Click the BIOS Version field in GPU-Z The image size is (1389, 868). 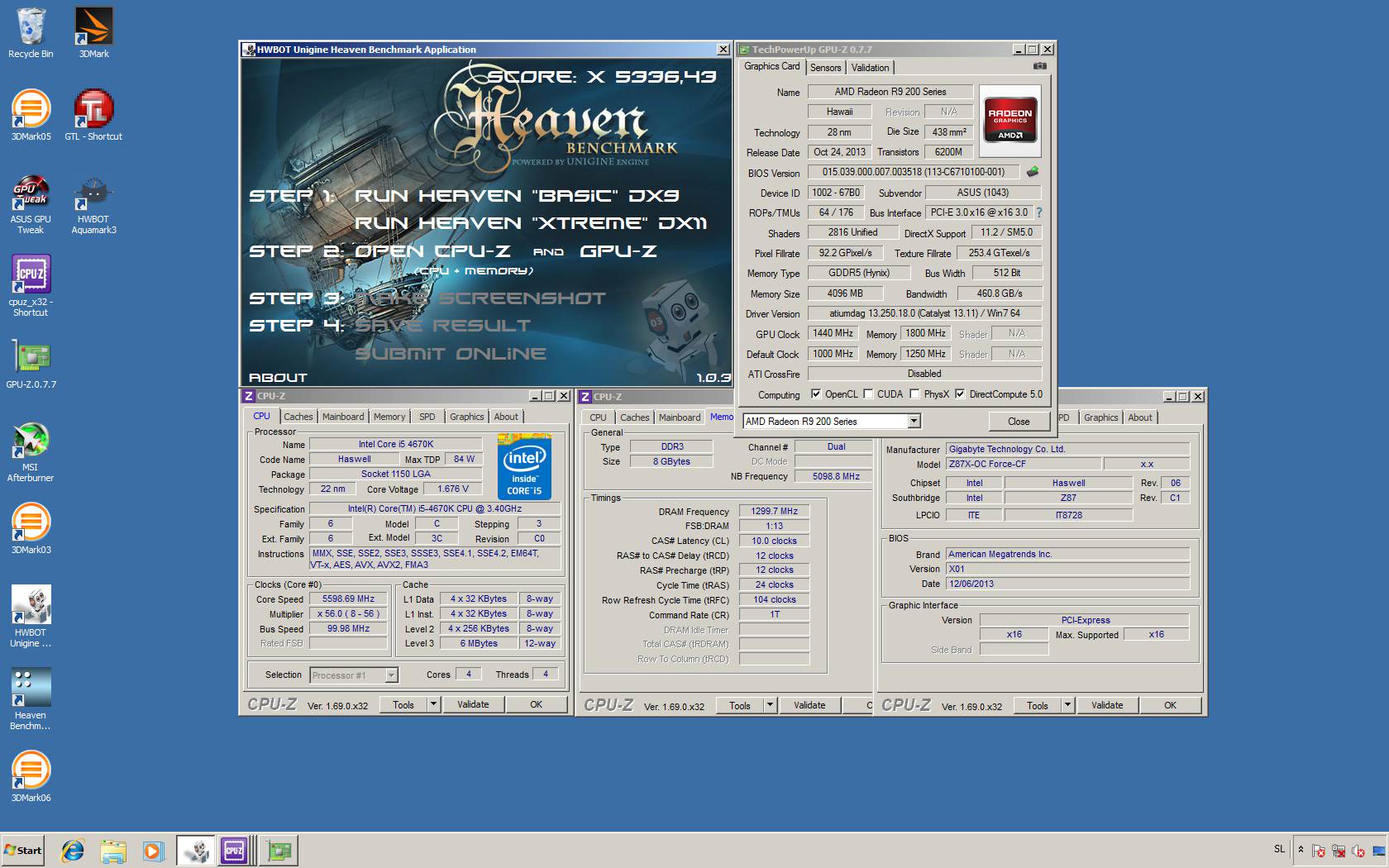(x=914, y=172)
